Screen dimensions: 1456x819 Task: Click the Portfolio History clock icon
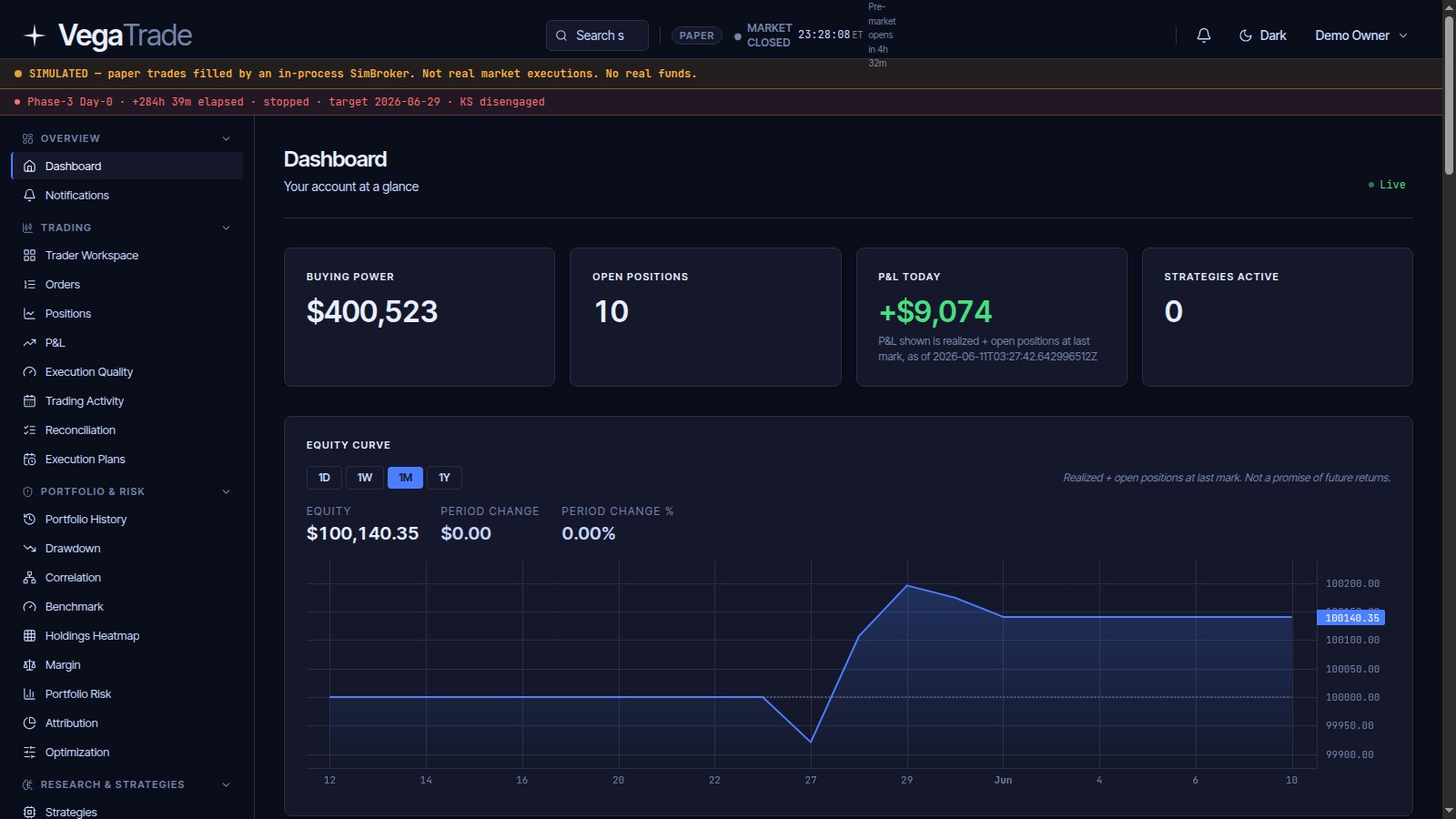[x=29, y=520]
